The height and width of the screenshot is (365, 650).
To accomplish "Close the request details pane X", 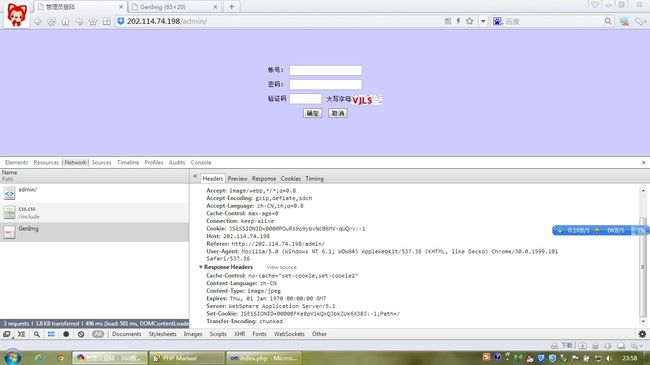I will [195, 176].
